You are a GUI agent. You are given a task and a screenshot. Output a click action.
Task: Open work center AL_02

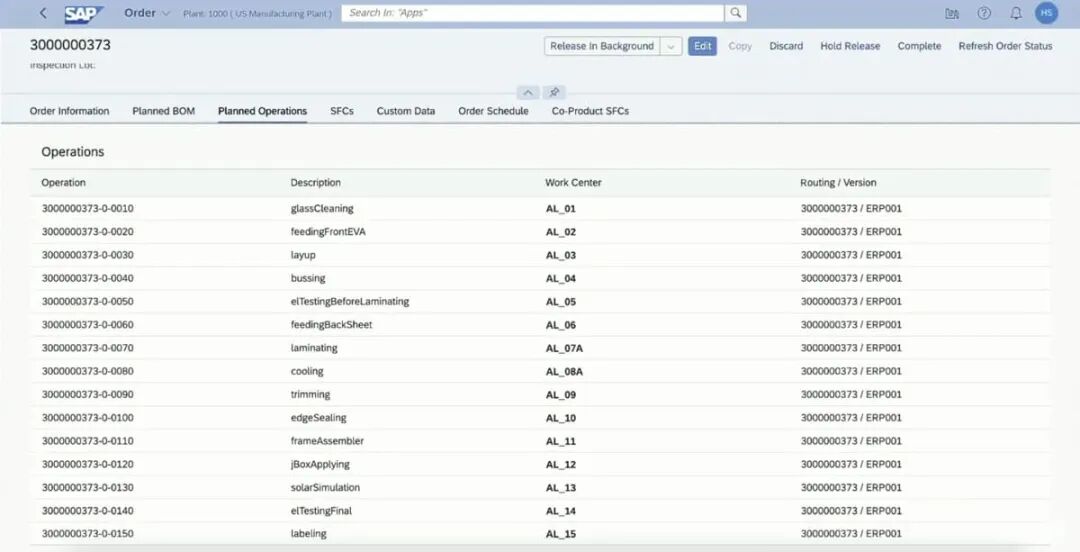click(561, 232)
